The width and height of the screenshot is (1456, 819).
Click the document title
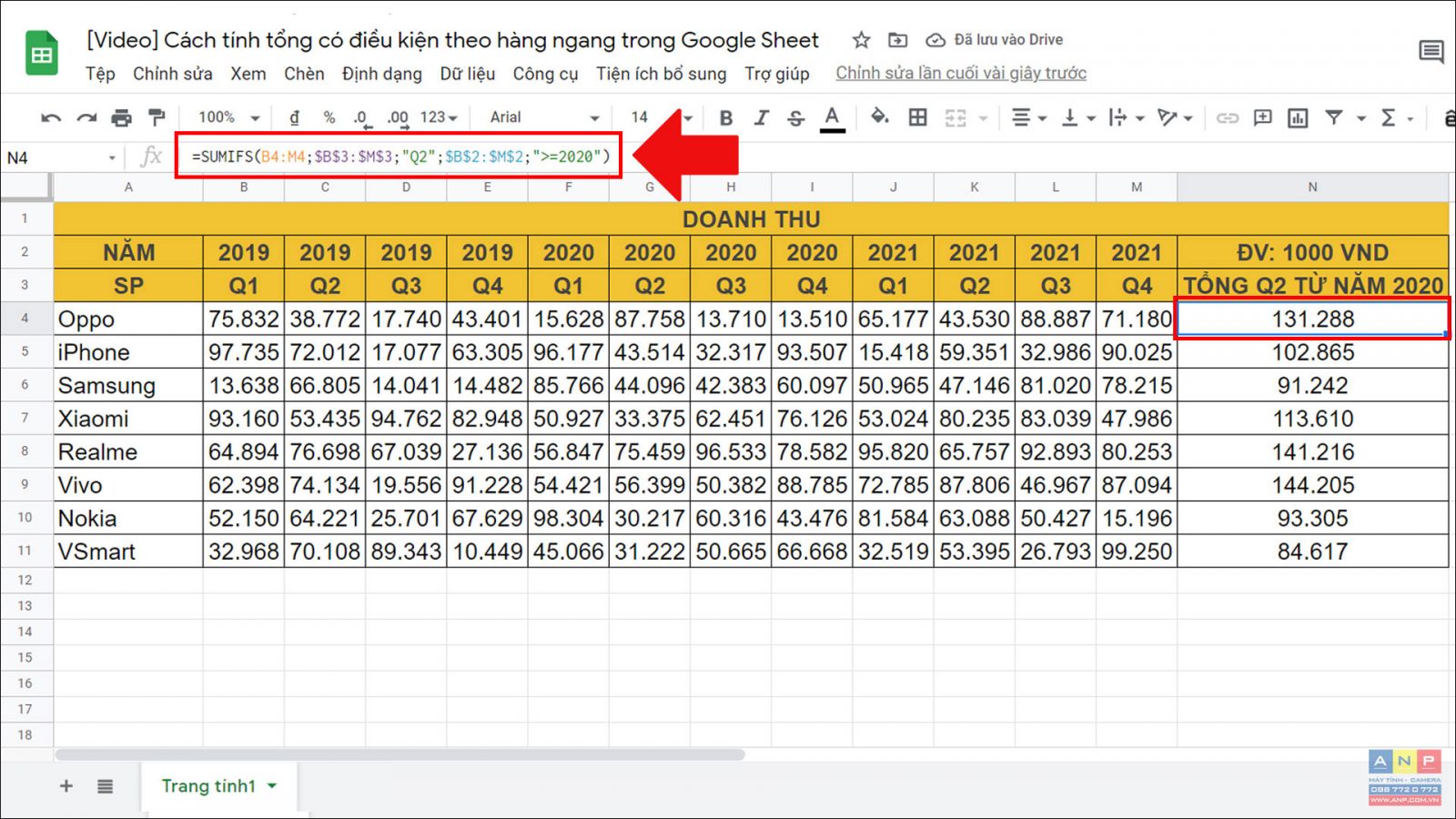click(x=452, y=40)
